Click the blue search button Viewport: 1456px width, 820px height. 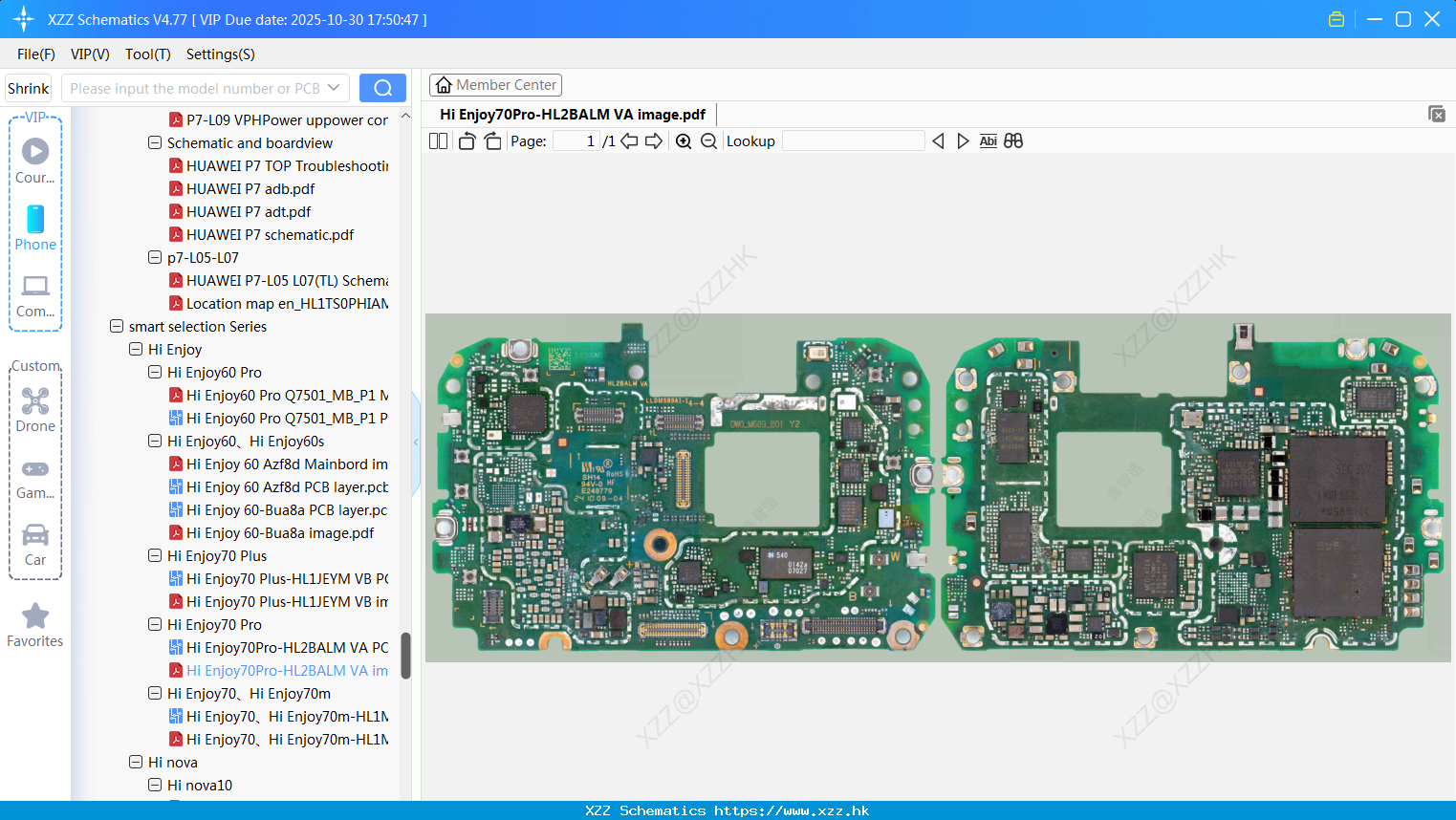382,88
